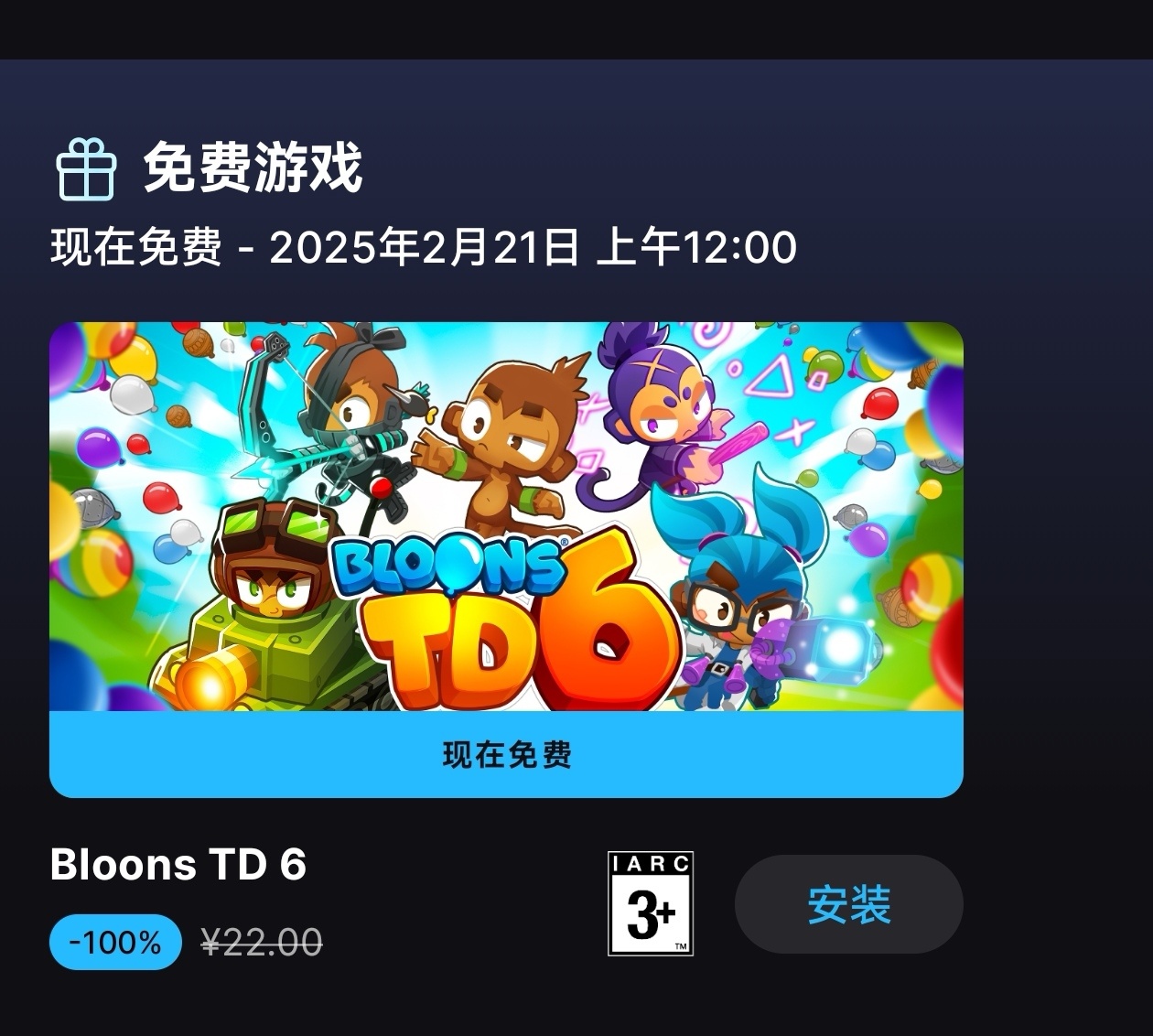The width and height of the screenshot is (1153, 1036).
Task: Install Bloons TD 6 with 安装 button
Action: coord(848,904)
